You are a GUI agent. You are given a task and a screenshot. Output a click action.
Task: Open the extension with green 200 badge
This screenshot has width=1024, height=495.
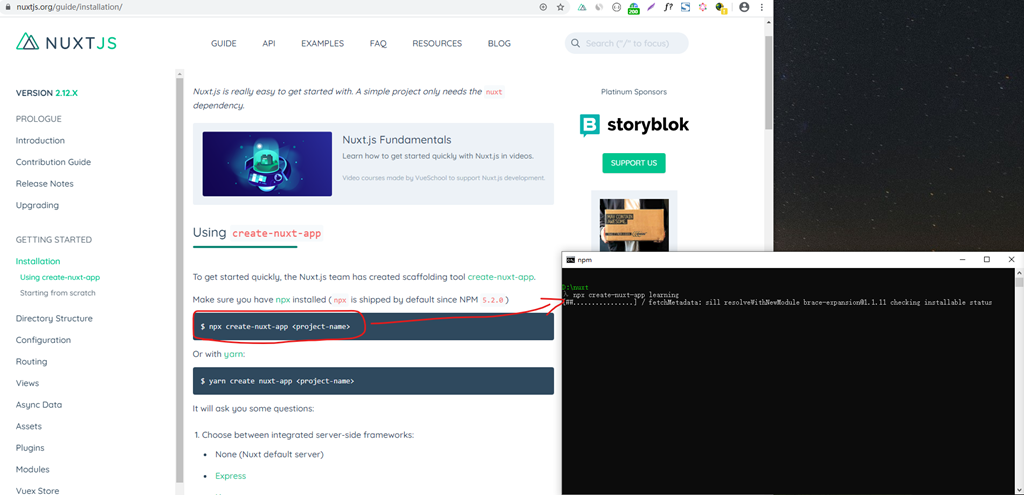point(633,8)
